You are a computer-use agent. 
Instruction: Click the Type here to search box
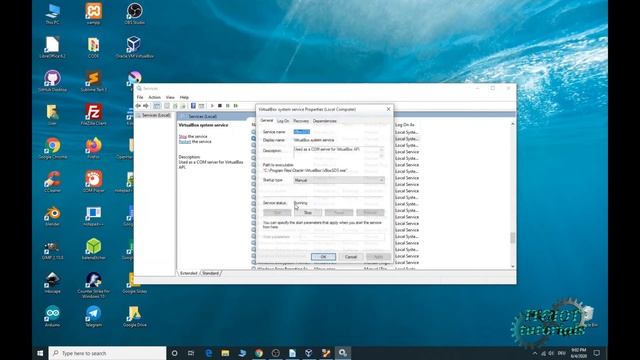coord(107,353)
